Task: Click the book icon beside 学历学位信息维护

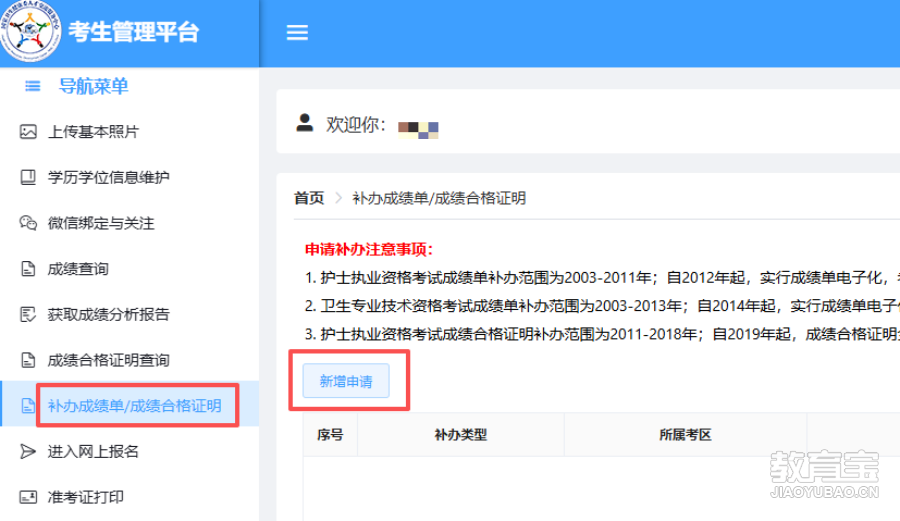Action: click(x=28, y=177)
